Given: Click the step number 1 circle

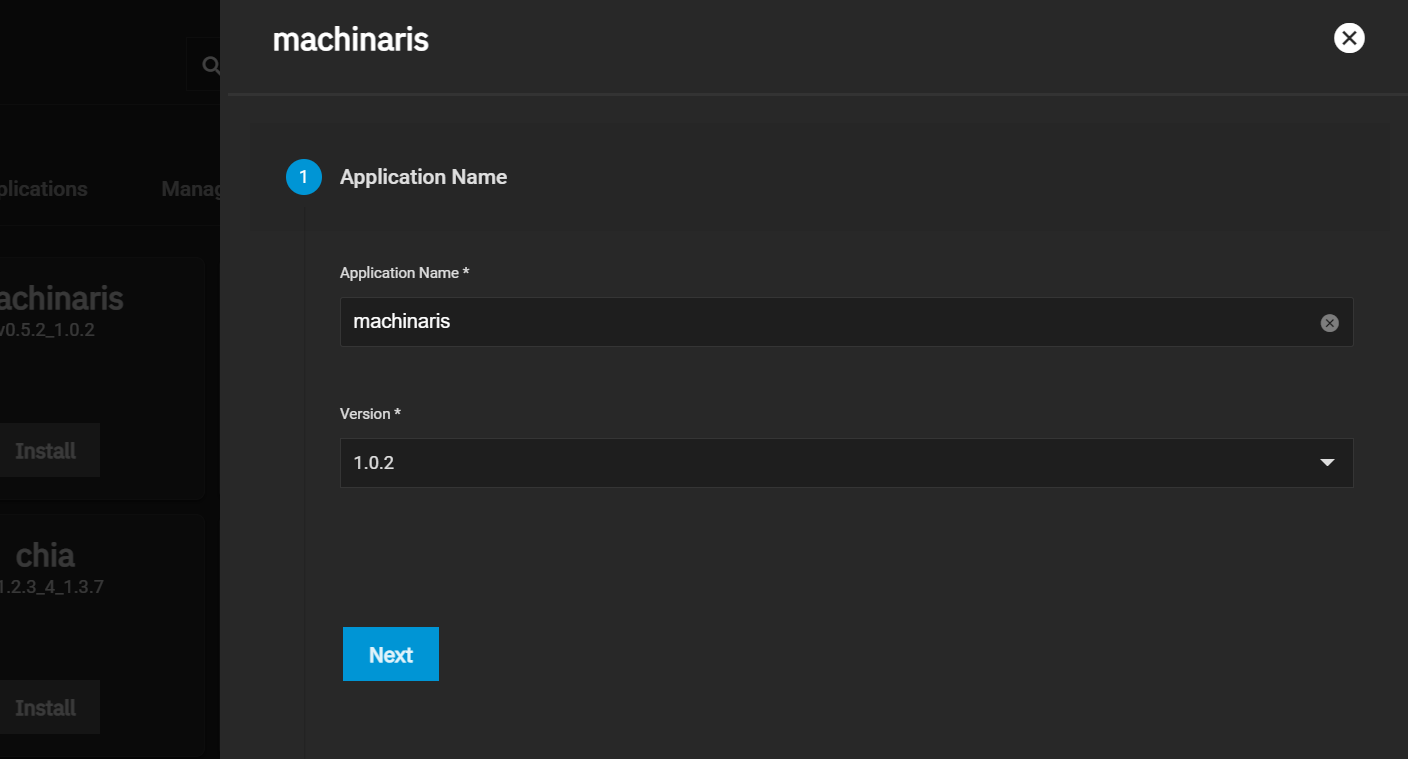Looking at the screenshot, I should click(x=304, y=177).
